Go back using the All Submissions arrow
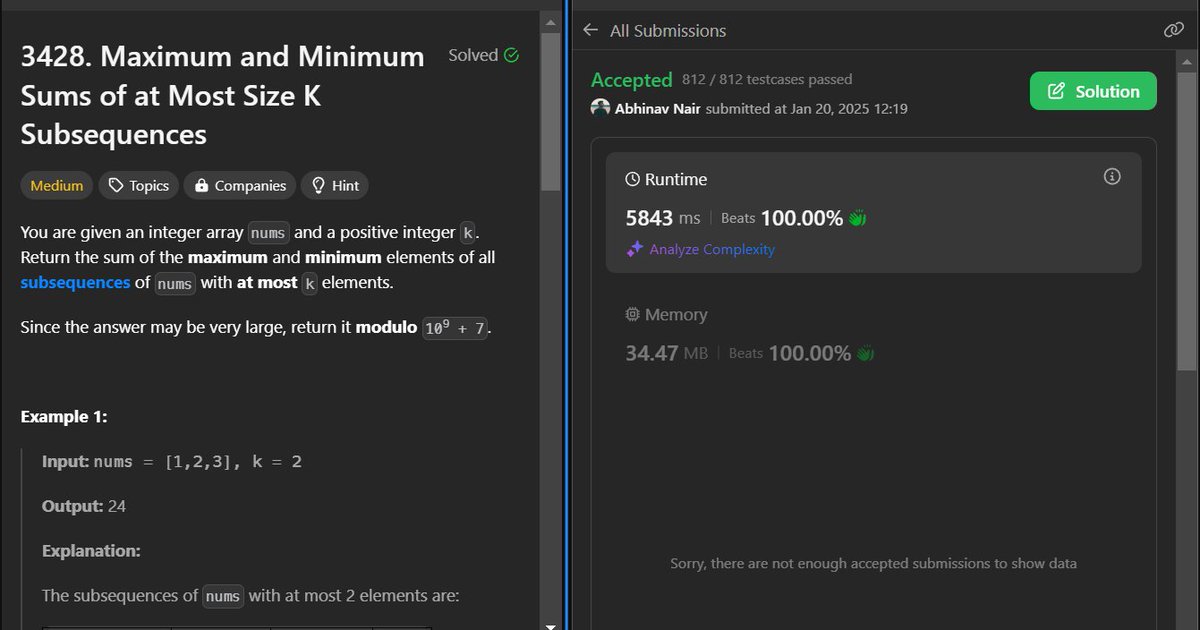 590,30
